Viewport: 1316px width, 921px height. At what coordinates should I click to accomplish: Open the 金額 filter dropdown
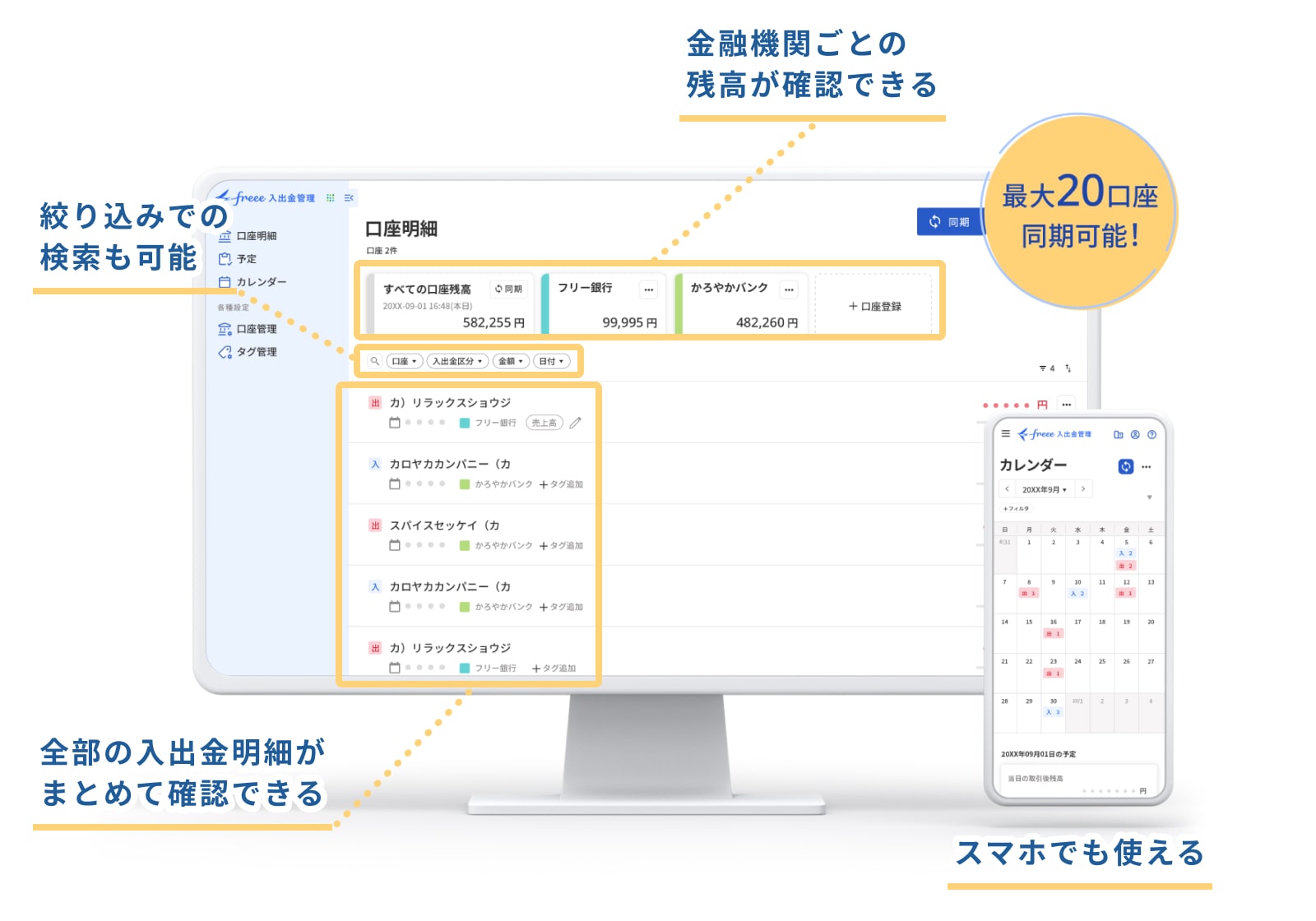coord(511,361)
